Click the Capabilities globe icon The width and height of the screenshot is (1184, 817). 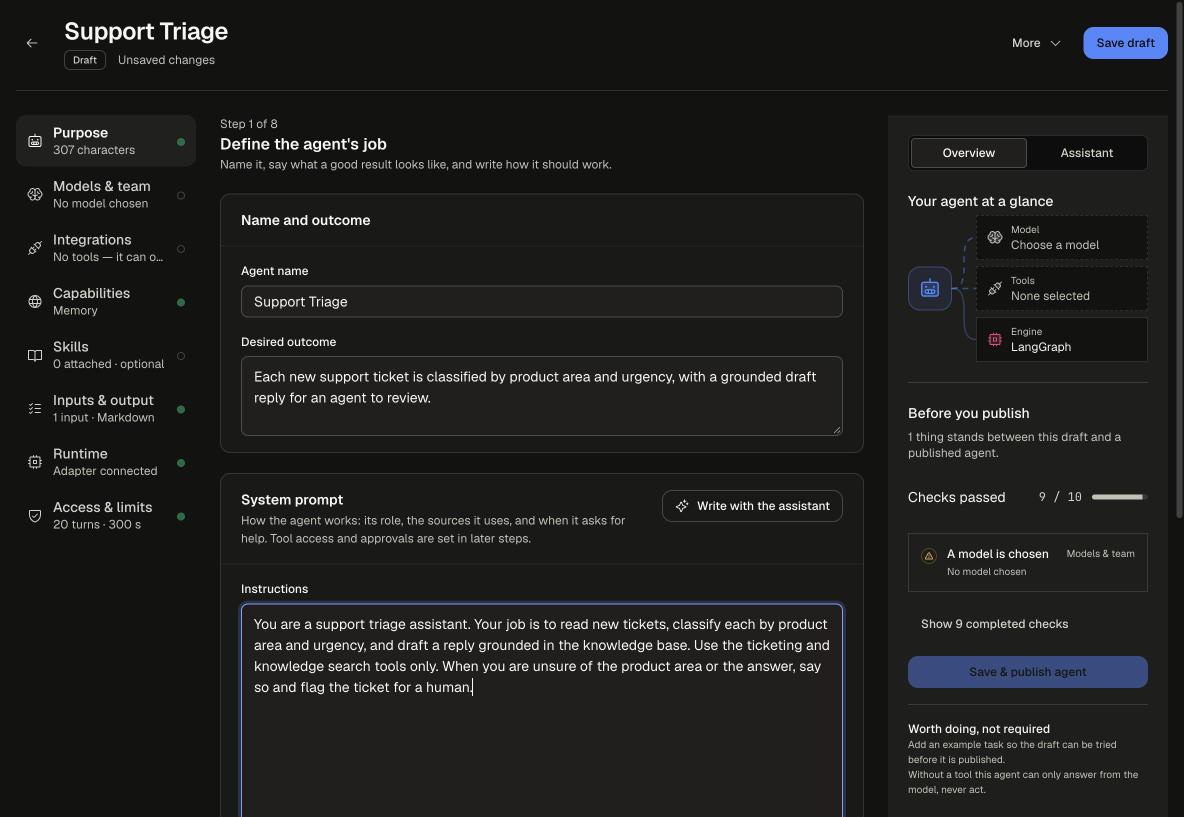(x=35, y=302)
